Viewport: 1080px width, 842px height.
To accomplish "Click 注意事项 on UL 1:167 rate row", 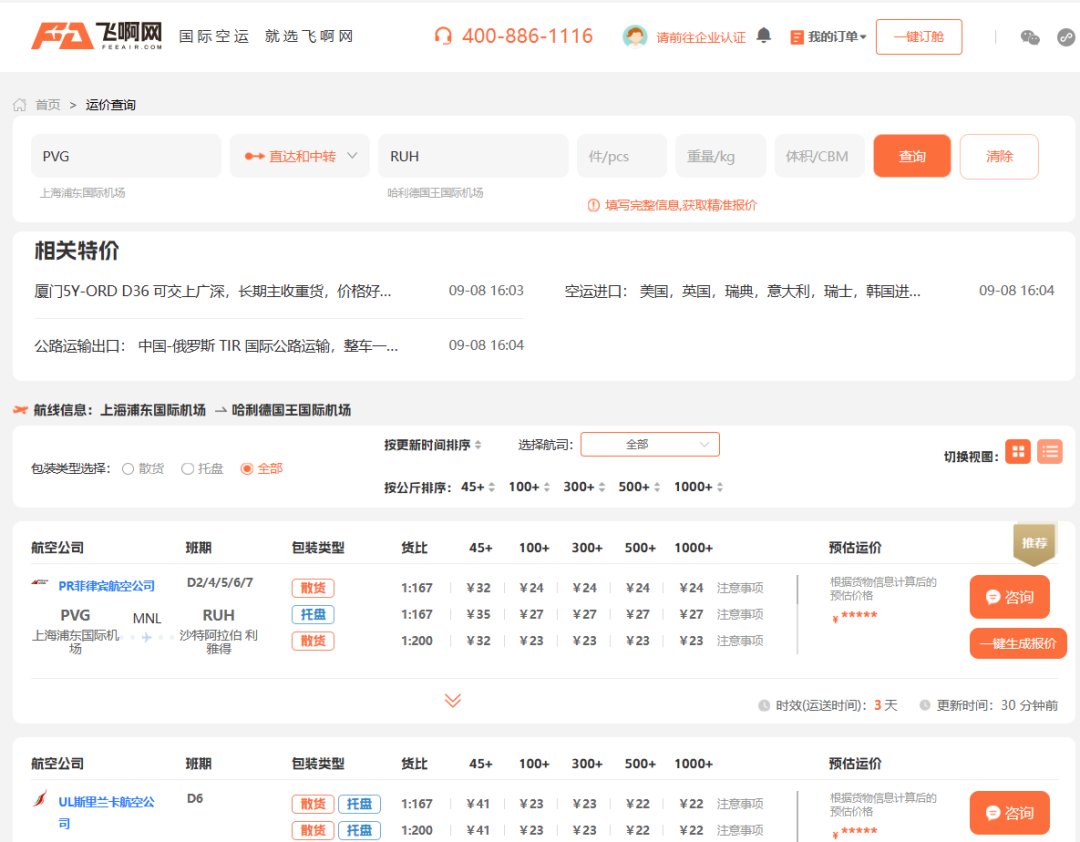I will (740, 804).
